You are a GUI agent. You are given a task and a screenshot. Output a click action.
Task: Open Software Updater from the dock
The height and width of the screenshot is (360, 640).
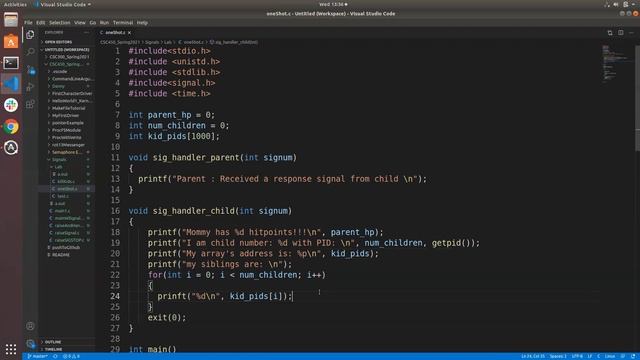pos(11,148)
